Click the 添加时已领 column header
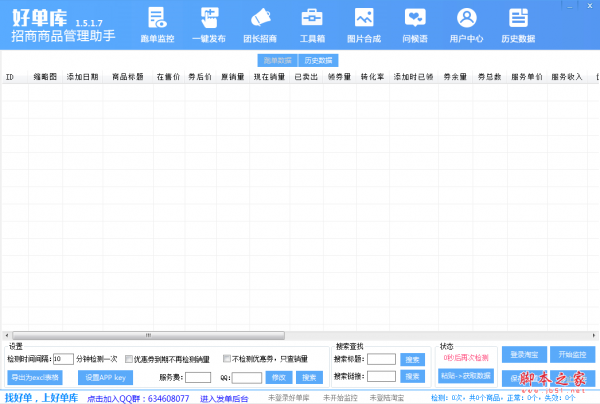 [414, 77]
